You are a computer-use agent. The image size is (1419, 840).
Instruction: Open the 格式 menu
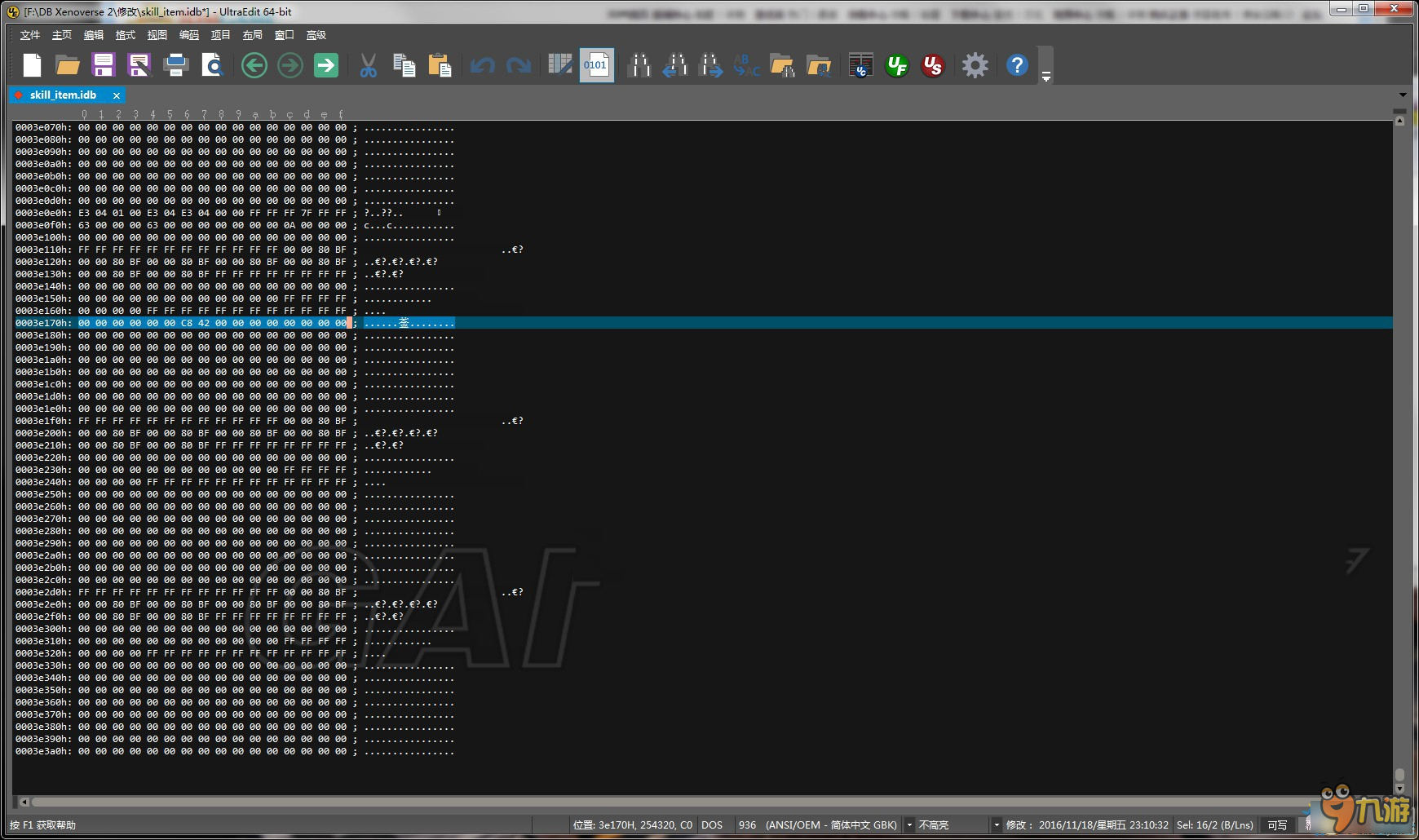126,35
